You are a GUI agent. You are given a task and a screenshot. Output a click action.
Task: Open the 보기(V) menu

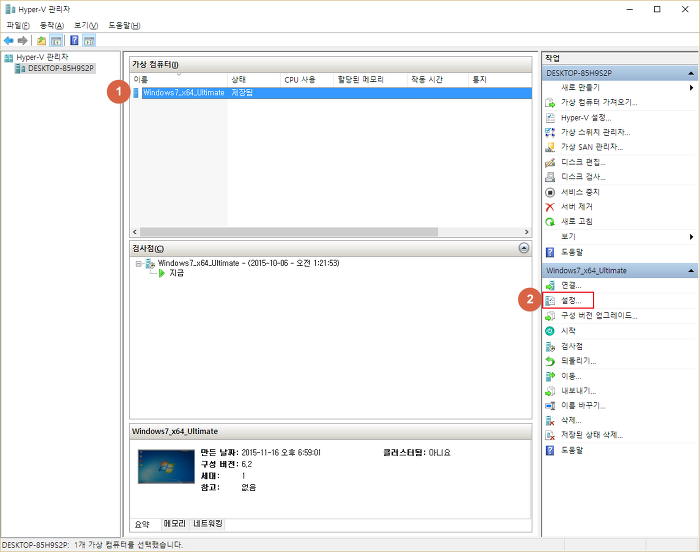86,25
